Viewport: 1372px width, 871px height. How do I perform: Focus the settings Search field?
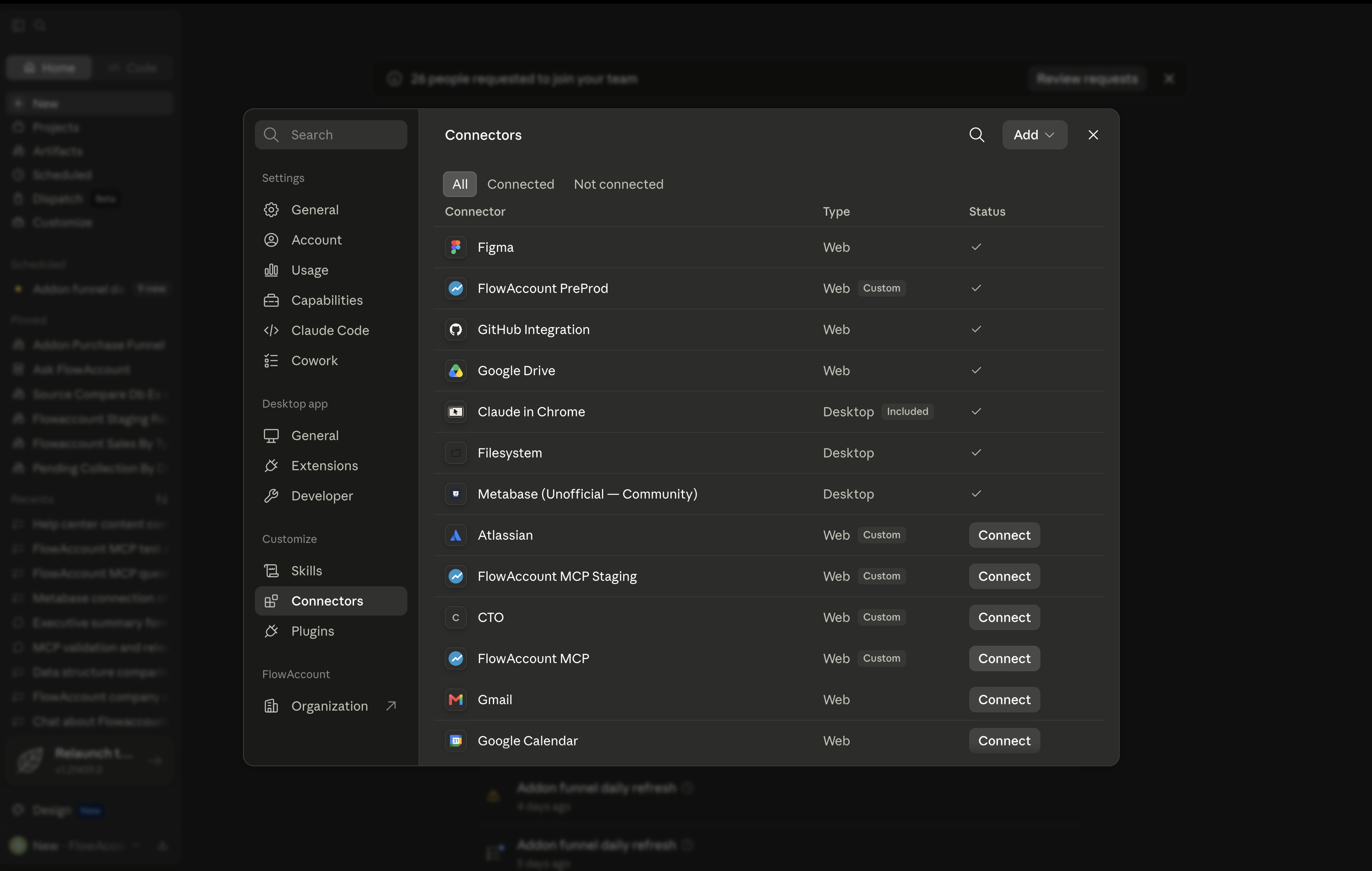[x=331, y=134]
